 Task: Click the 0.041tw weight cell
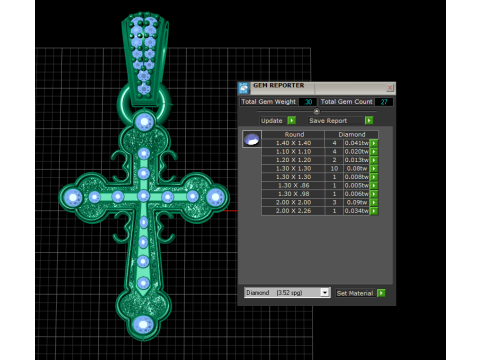coord(357,143)
